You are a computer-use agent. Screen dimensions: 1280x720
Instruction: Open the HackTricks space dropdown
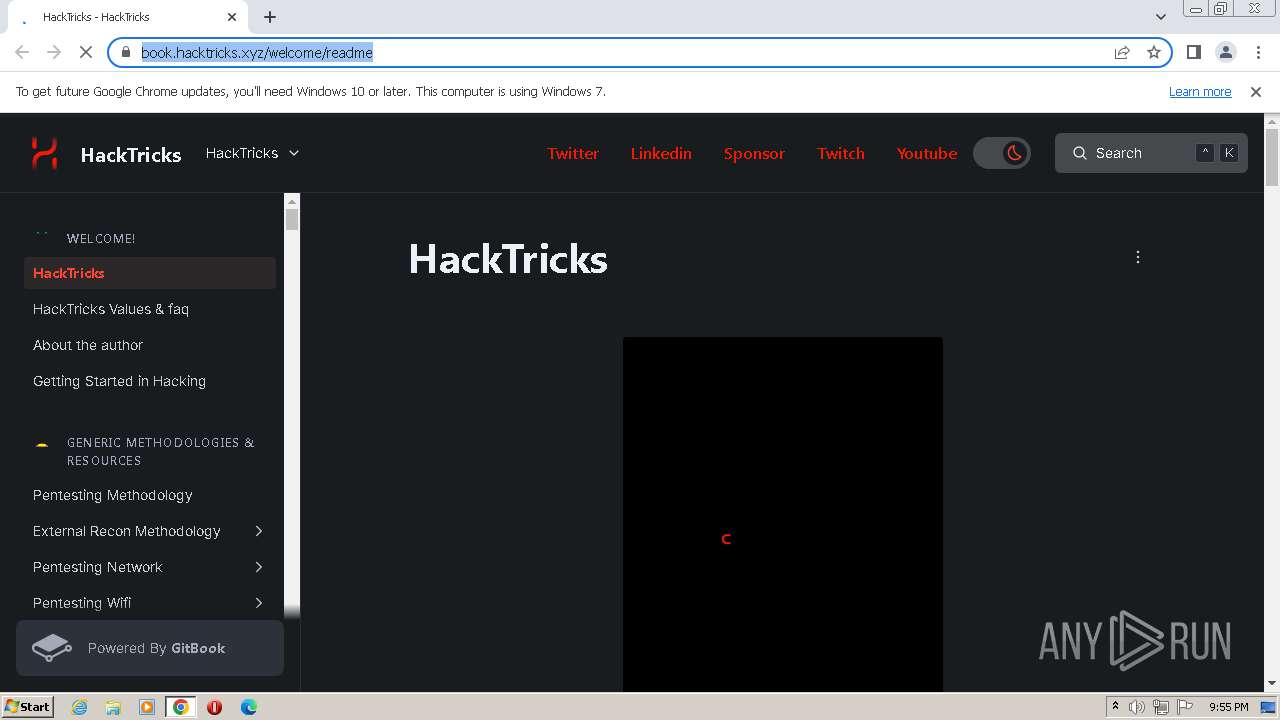click(252, 153)
